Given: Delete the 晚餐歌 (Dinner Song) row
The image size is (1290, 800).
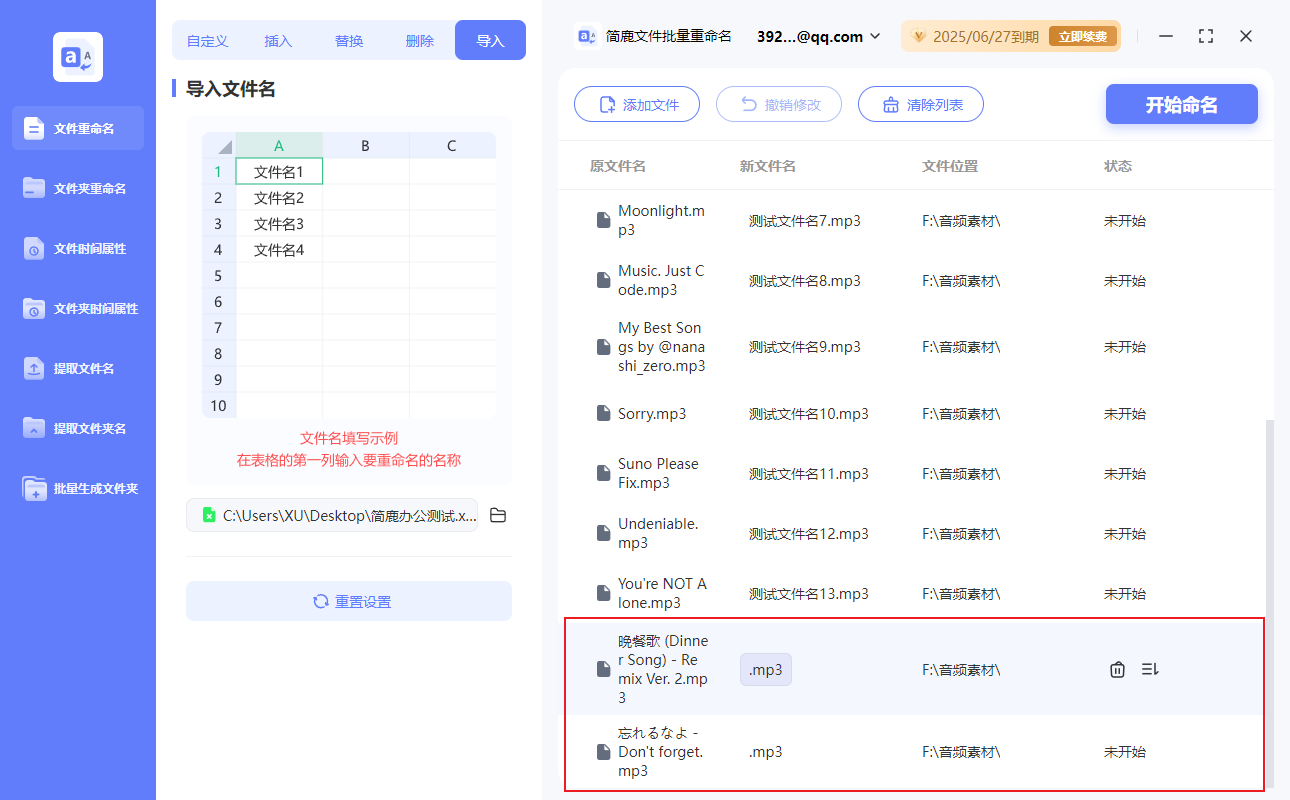Looking at the screenshot, I should 1117,669.
